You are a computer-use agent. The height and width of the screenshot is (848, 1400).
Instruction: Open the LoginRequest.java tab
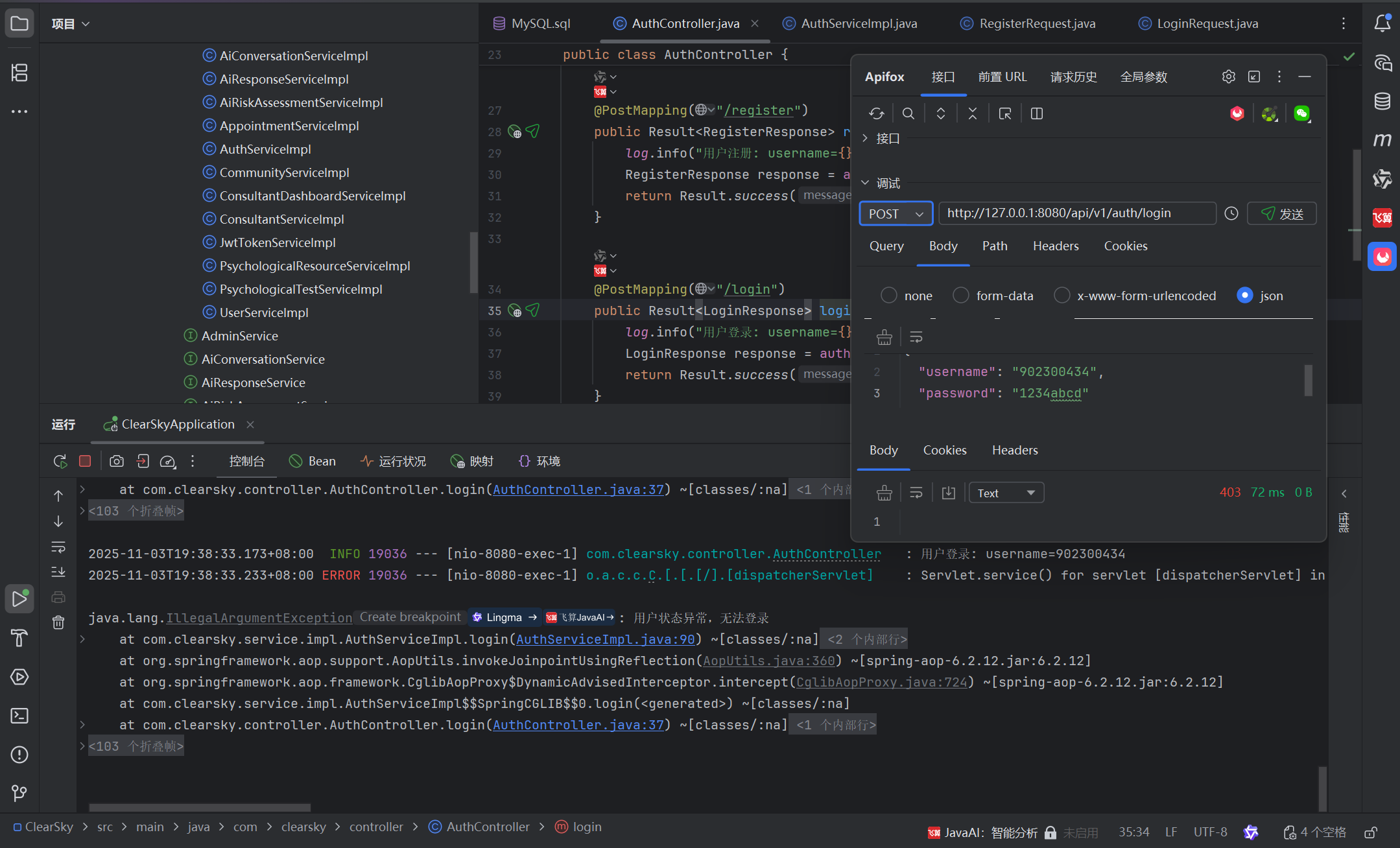click(x=1198, y=23)
